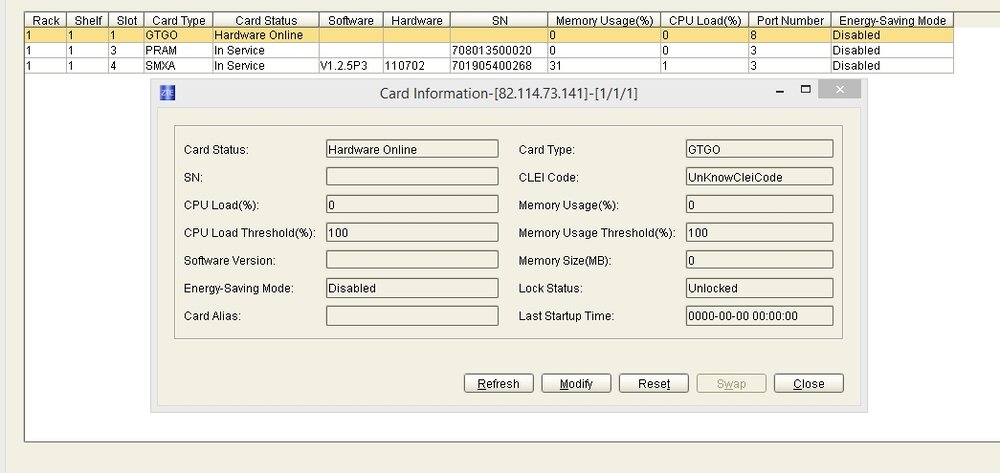
Task: Click the Memory Usage Threshold(%) field
Action: pos(759,233)
